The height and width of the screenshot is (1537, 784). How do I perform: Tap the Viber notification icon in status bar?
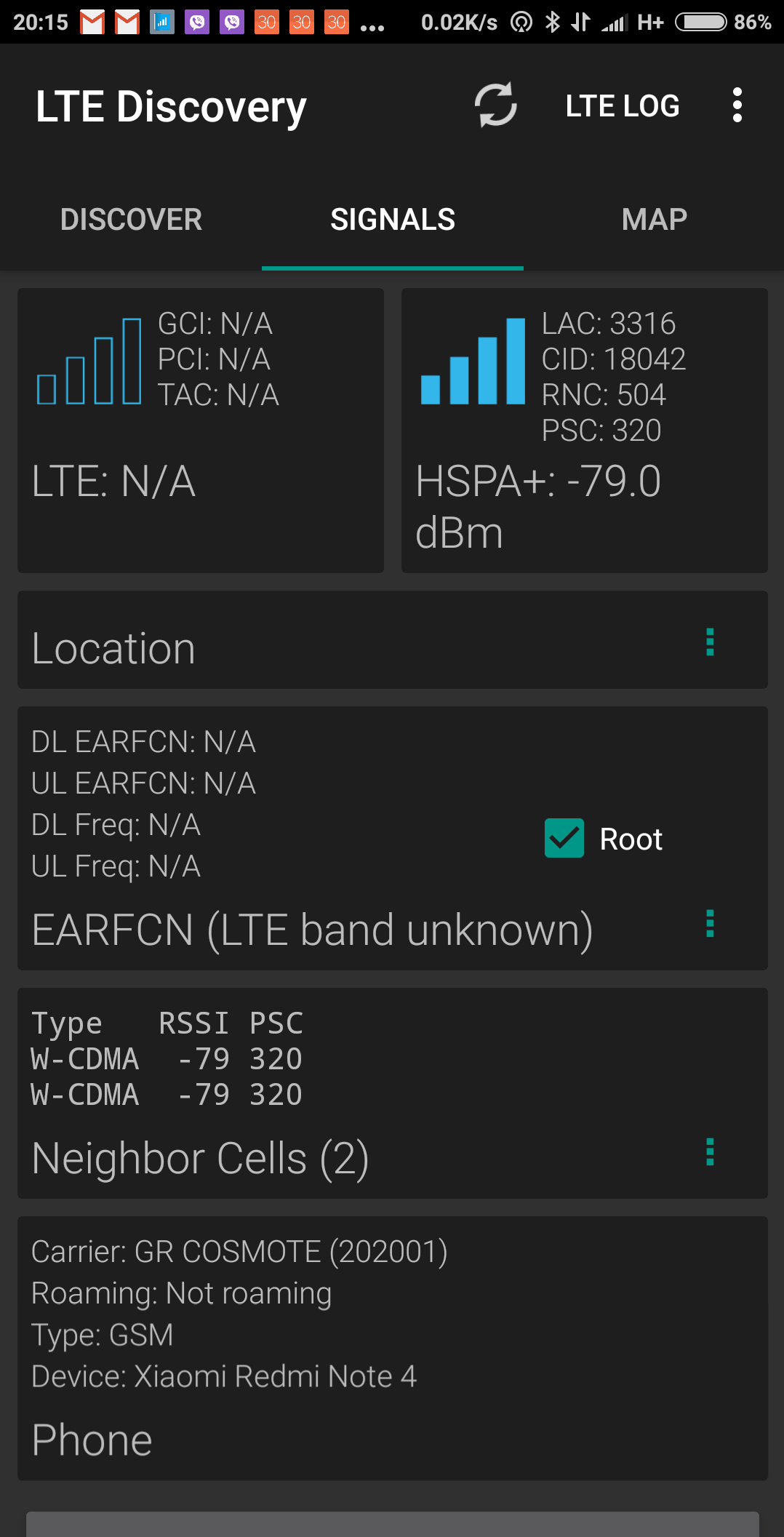point(197,23)
